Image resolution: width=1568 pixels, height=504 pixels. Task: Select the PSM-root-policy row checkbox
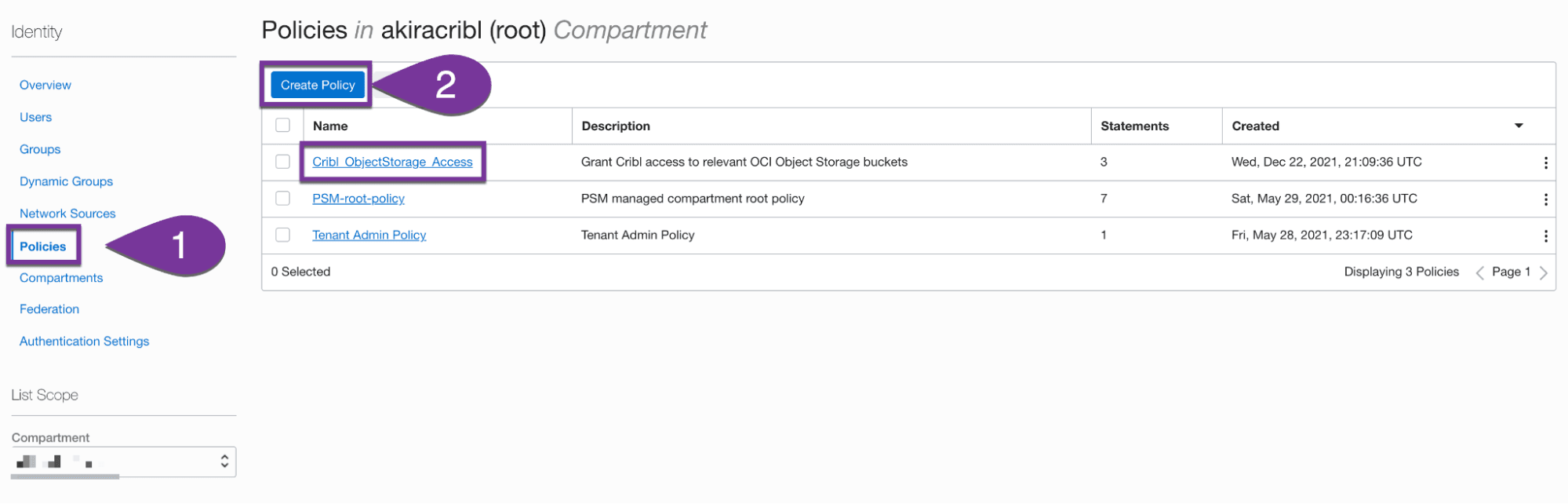(x=283, y=199)
